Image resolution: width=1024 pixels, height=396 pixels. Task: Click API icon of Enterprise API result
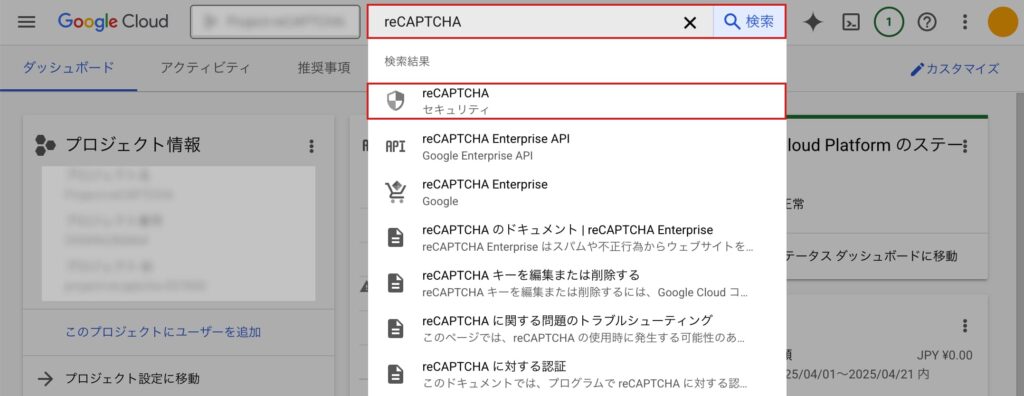[396, 147]
